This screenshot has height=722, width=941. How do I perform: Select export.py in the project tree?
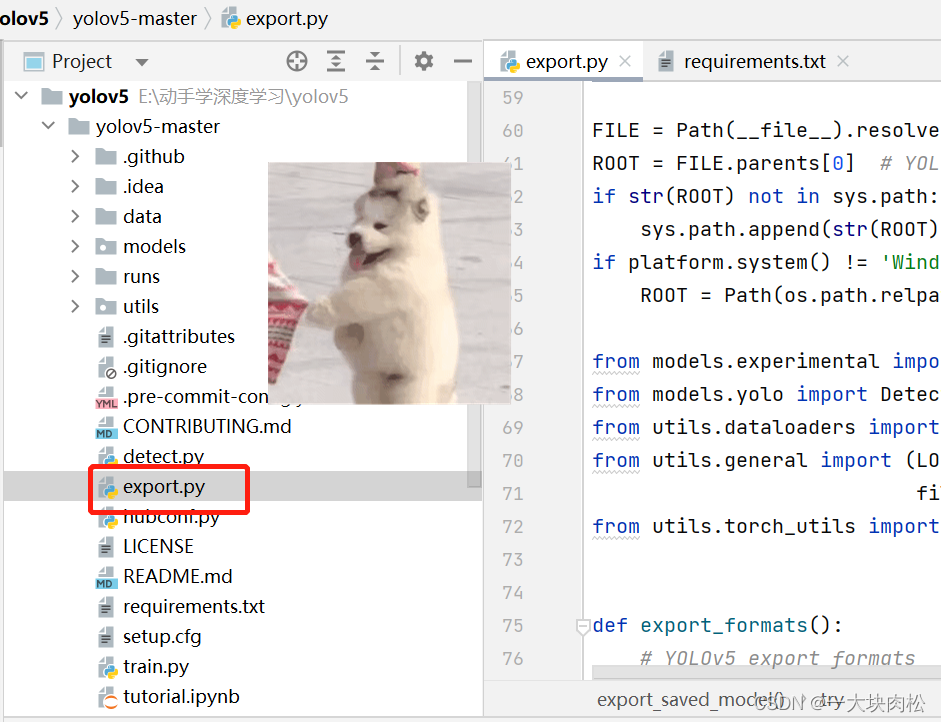pos(164,487)
